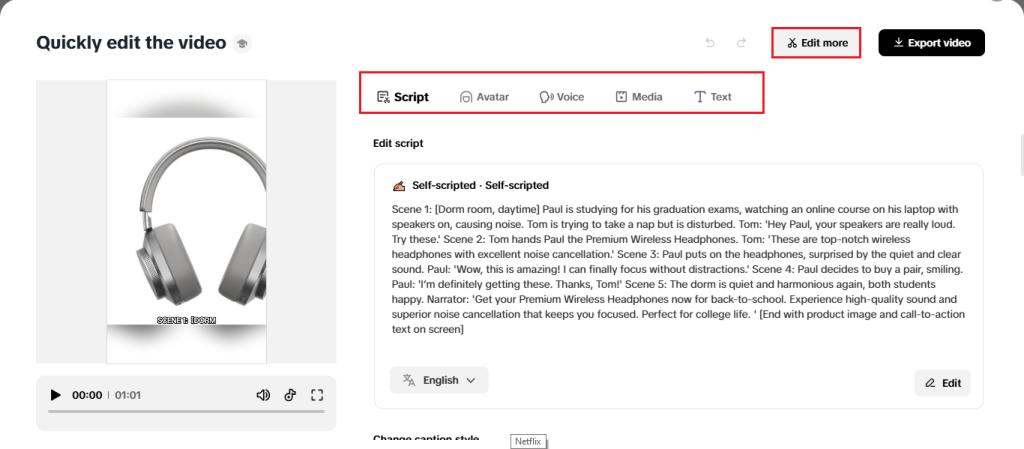Image resolution: width=1024 pixels, height=449 pixels.
Task: Switch to the Voice tab
Action: [561, 97]
